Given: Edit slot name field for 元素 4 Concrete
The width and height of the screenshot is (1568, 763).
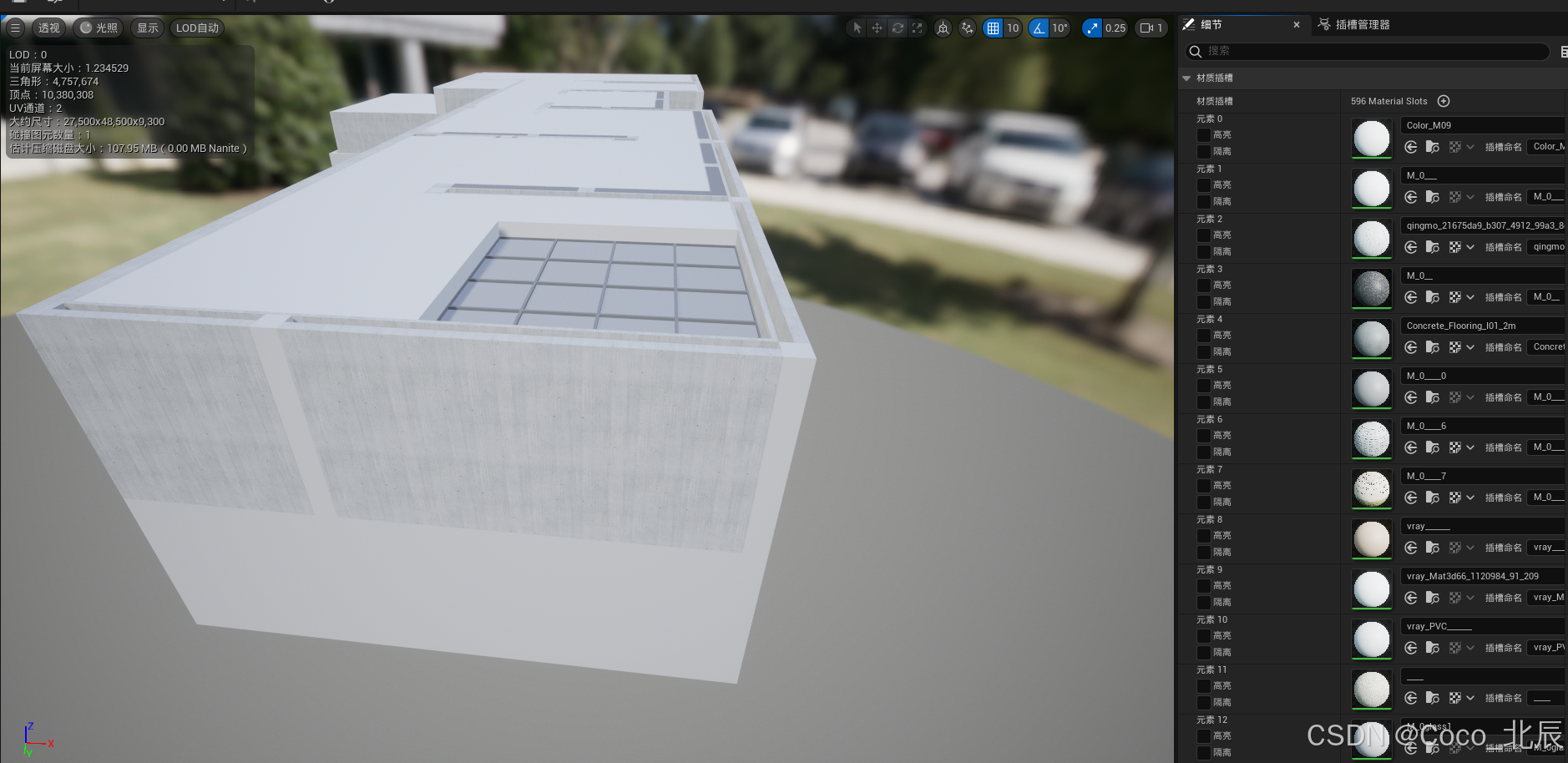Looking at the screenshot, I should coord(1546,347).
